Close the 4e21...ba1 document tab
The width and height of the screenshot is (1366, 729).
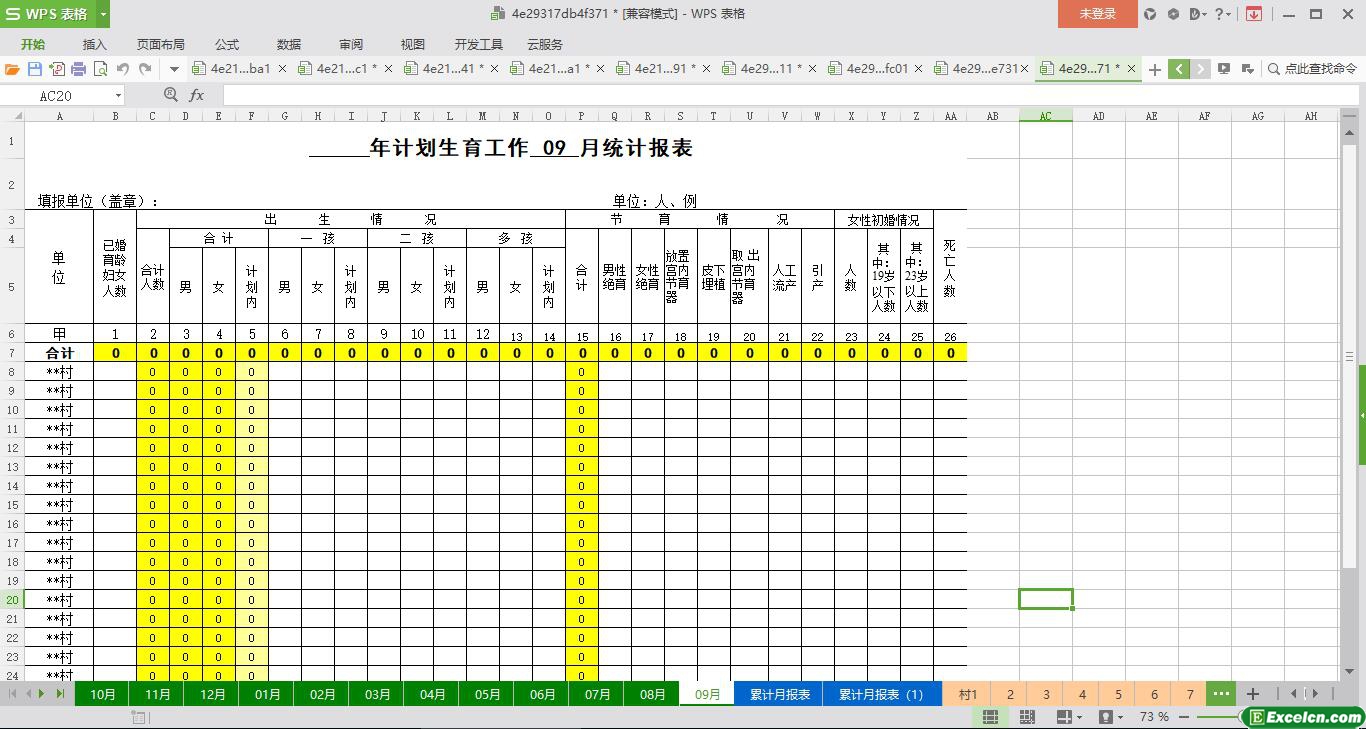(282, 69)
